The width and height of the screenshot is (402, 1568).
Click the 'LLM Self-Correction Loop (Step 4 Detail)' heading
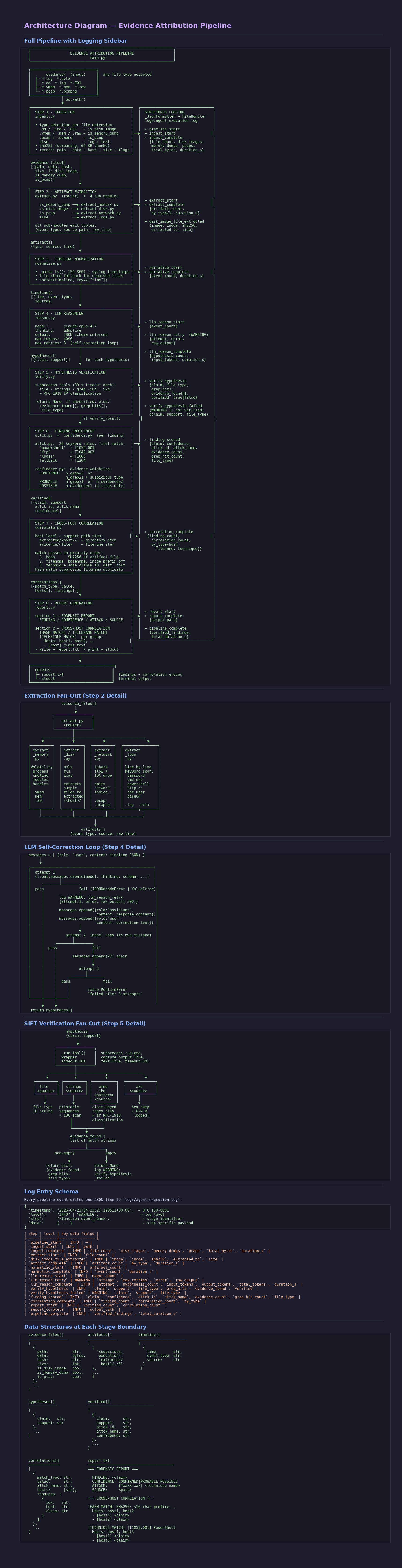click(85, 847)
